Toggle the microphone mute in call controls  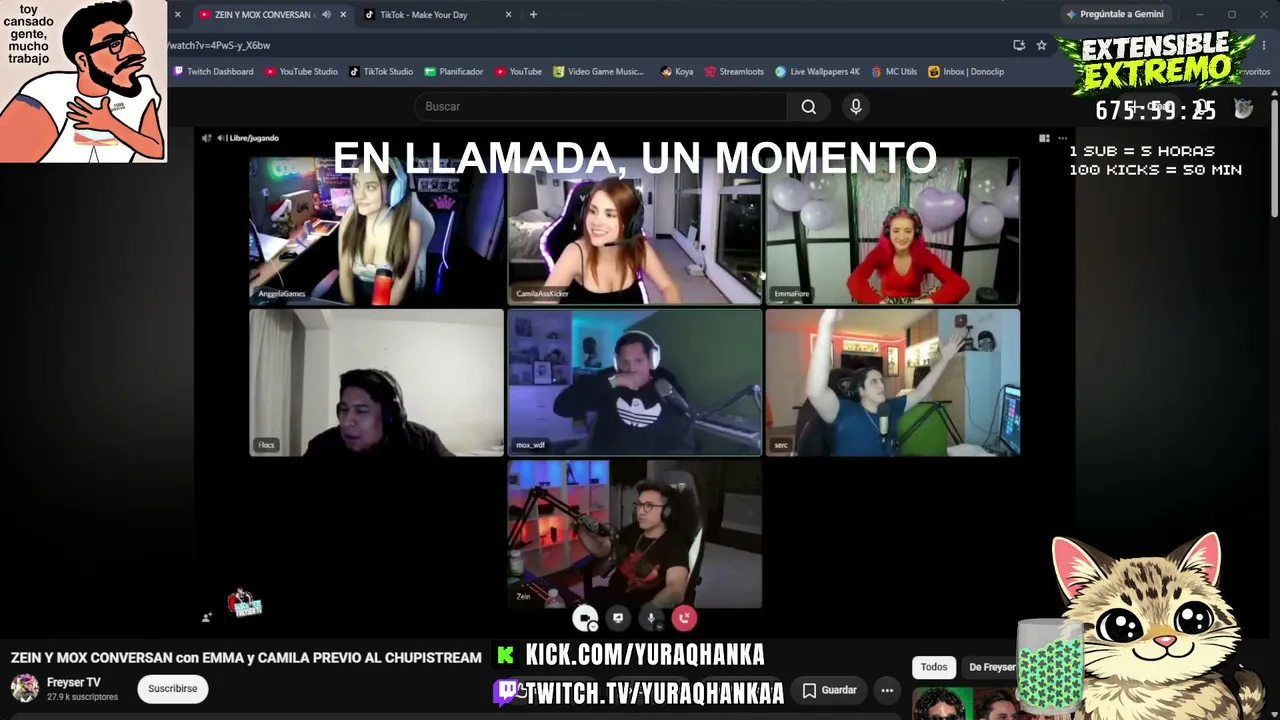651,619
